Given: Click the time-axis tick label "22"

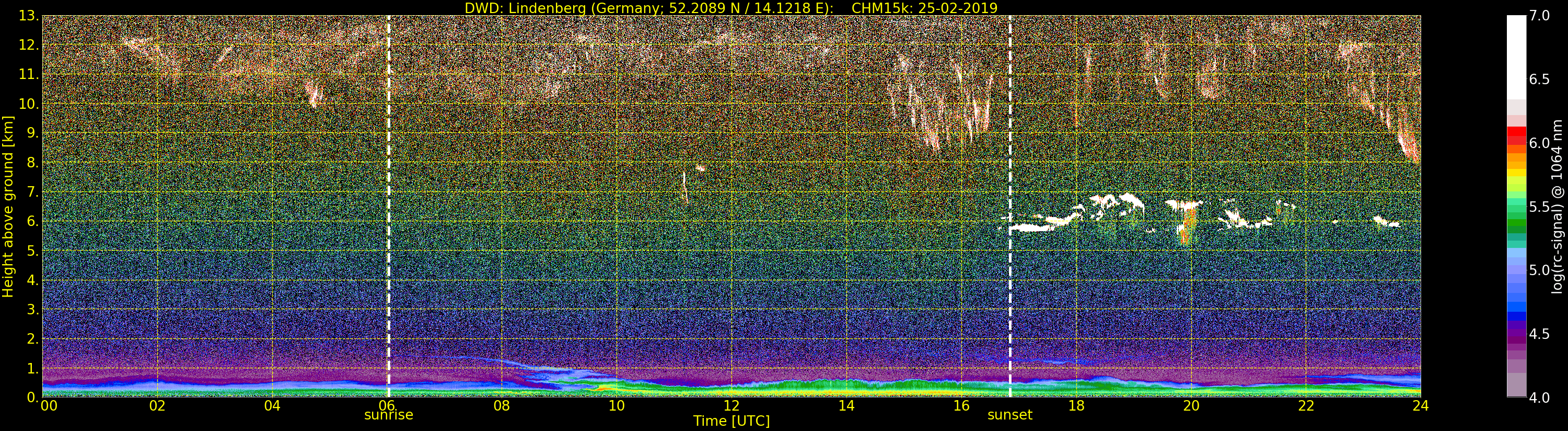Looking at the screenshot, I should (1306, 406).
